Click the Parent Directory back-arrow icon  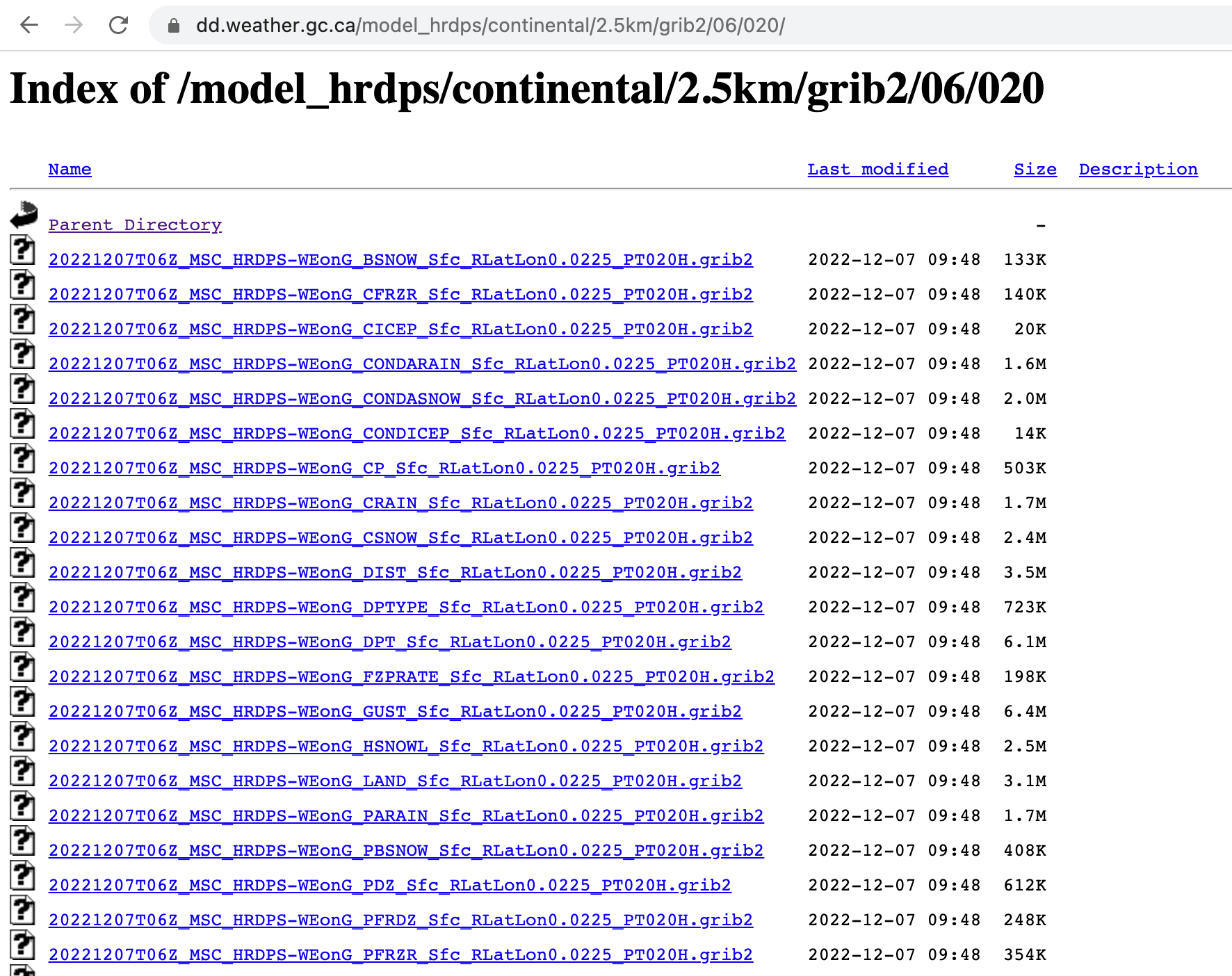(24, 215)
